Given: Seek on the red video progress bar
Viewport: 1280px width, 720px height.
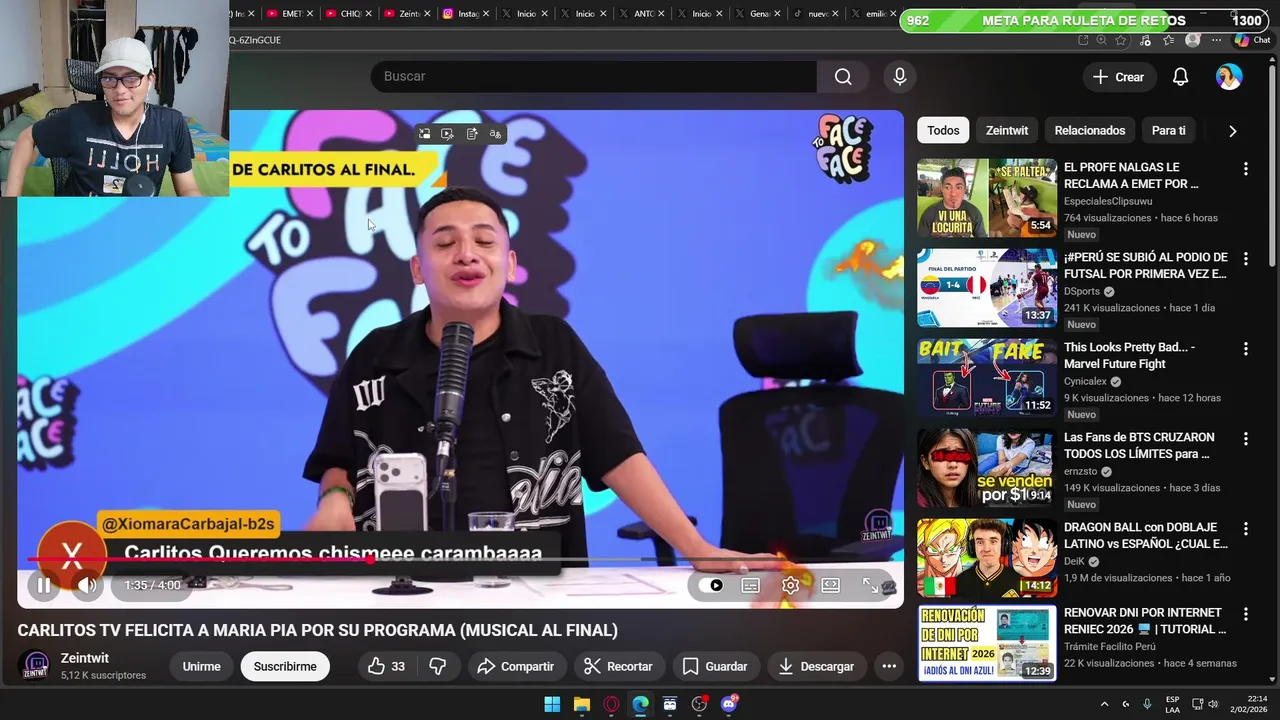Looking at the screenshot, I should pos(460,560).
